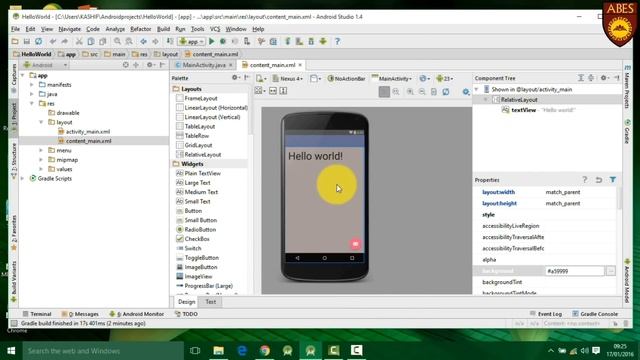
Task: Refresh the layout preview
Action: pyautogui.click(x=446, y=92)
